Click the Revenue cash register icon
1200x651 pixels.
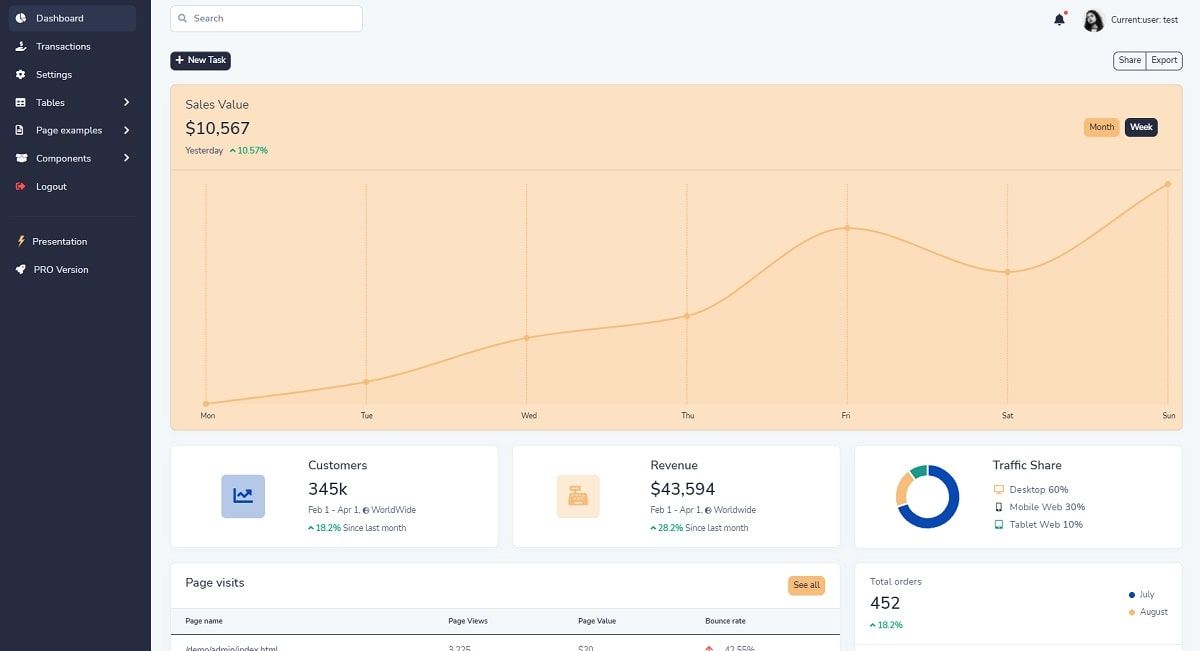coord(578,495)
